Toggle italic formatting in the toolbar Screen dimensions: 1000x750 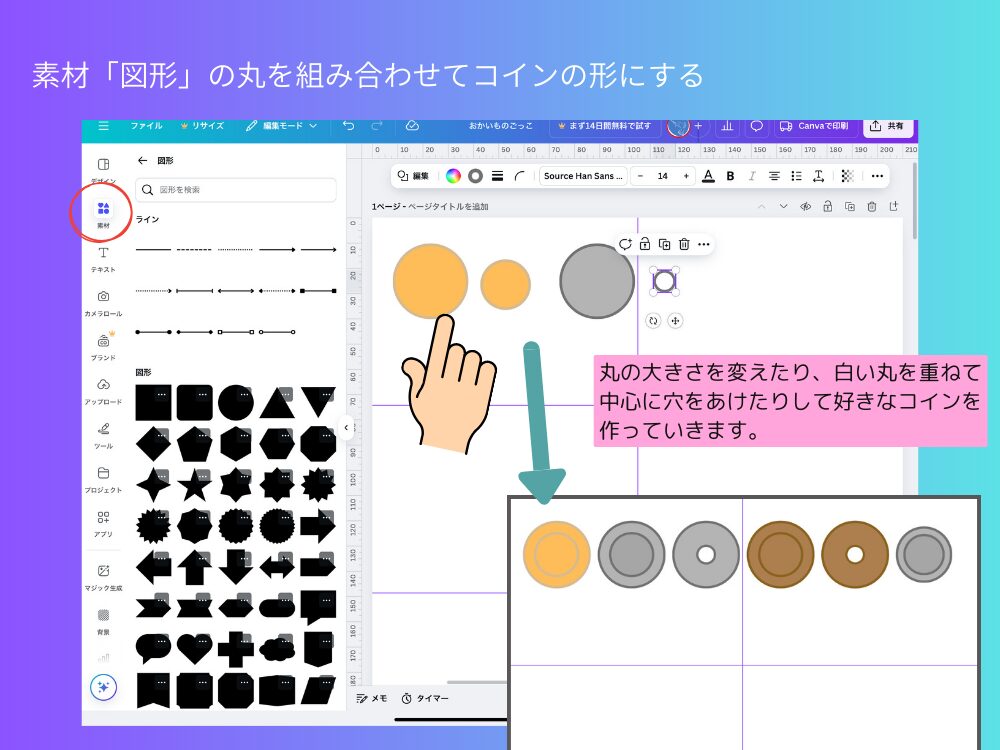point(752,176)
